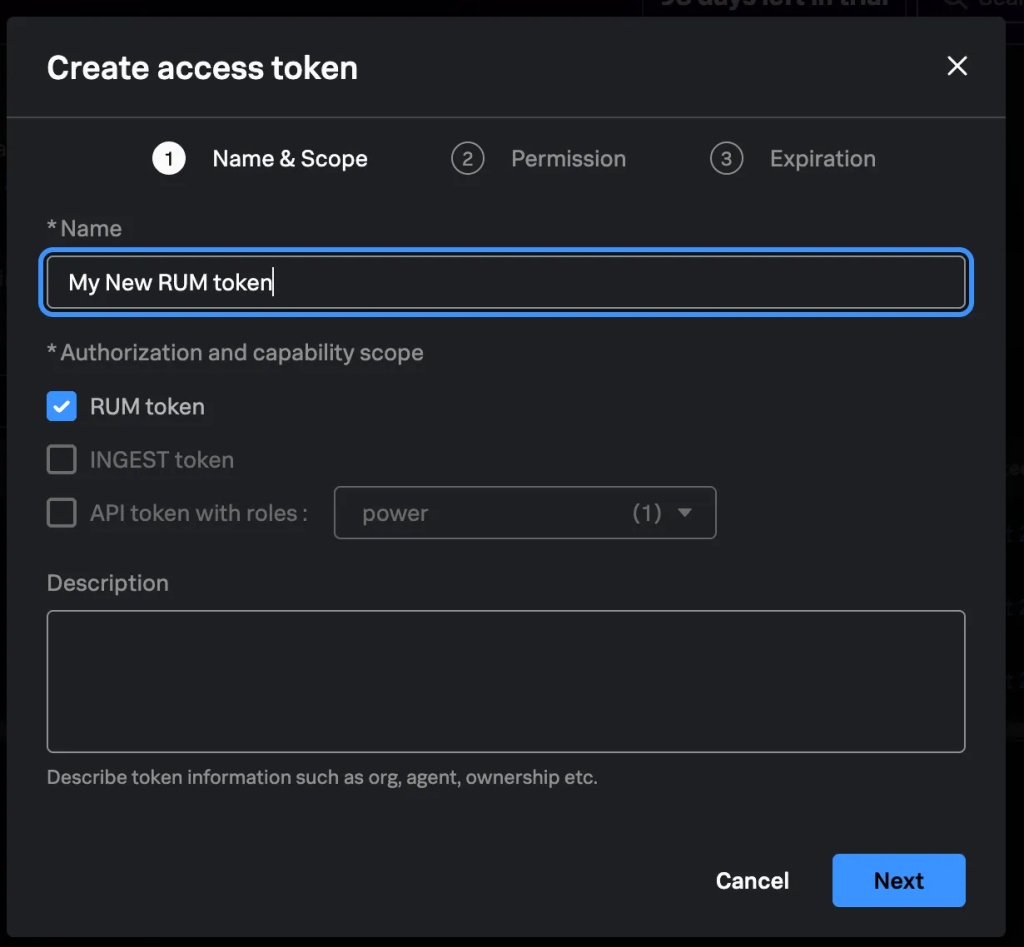Click the "RUM token" label text
Image resolution: width=1024 pixels, height=947 pixels.
click(x=147, y=407)
